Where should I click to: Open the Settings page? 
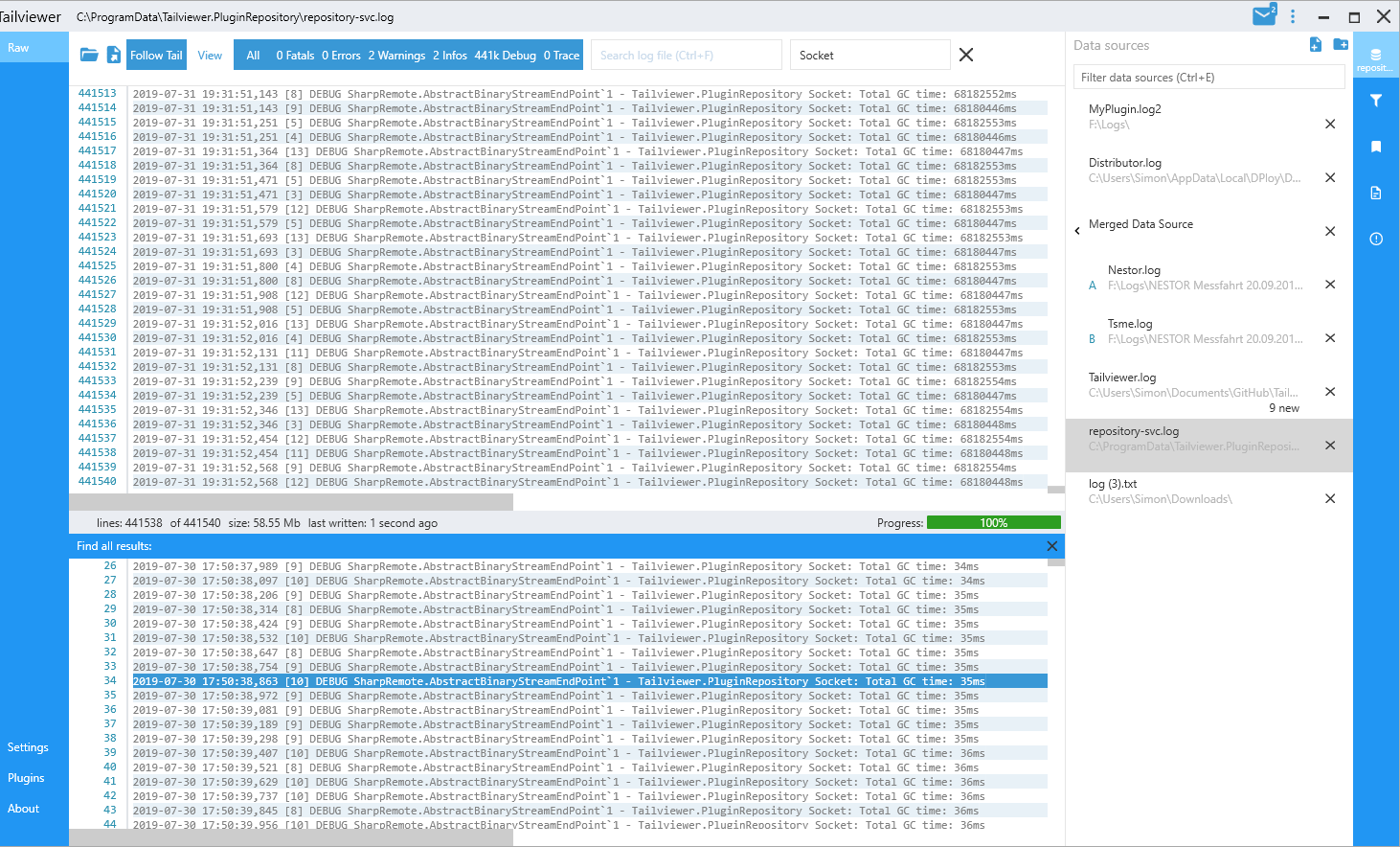coord(29,746)
